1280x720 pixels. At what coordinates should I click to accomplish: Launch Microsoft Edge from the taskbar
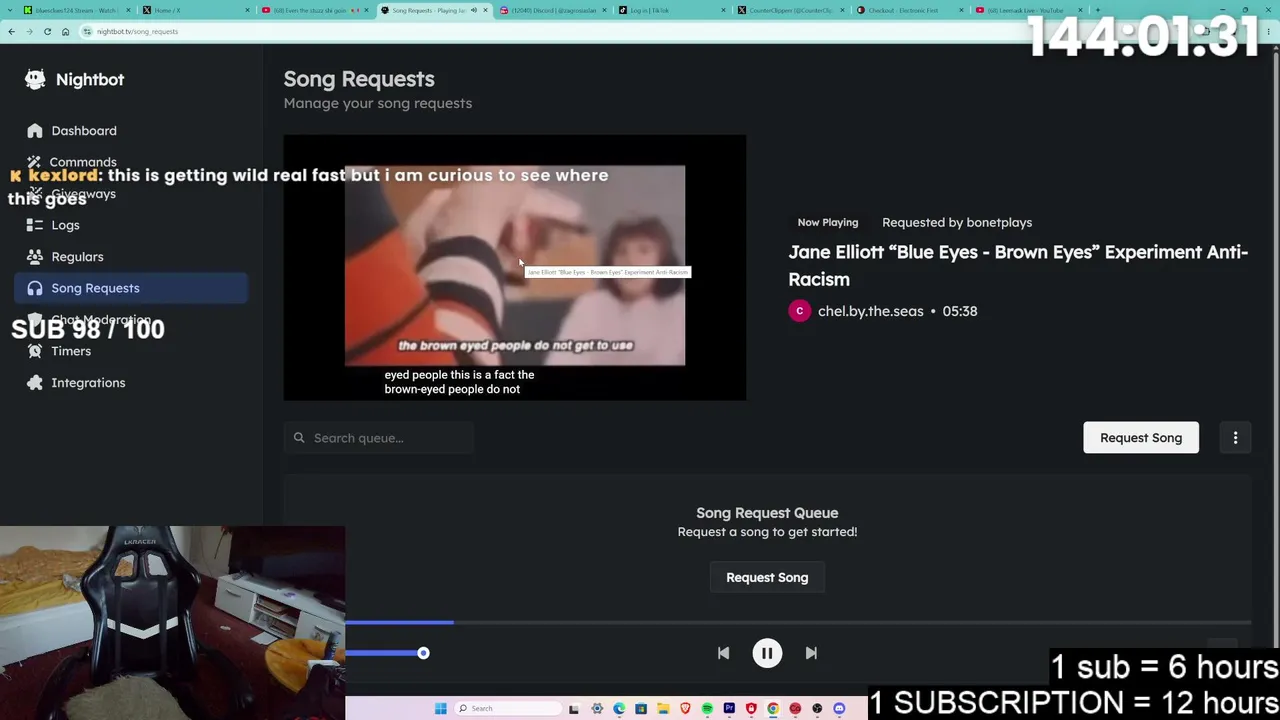[619, 709]
